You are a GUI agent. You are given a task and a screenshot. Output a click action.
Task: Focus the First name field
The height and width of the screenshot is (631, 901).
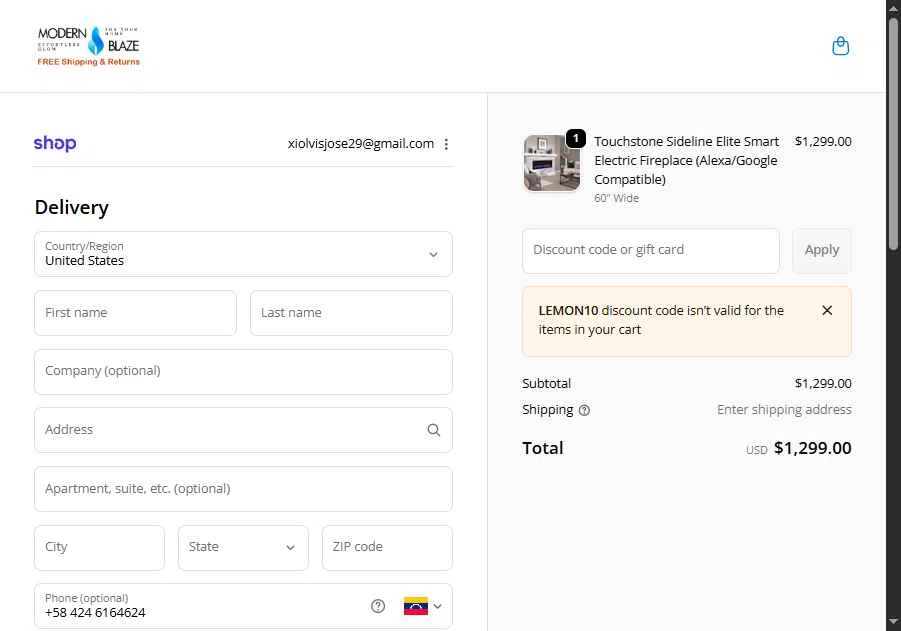135,313
